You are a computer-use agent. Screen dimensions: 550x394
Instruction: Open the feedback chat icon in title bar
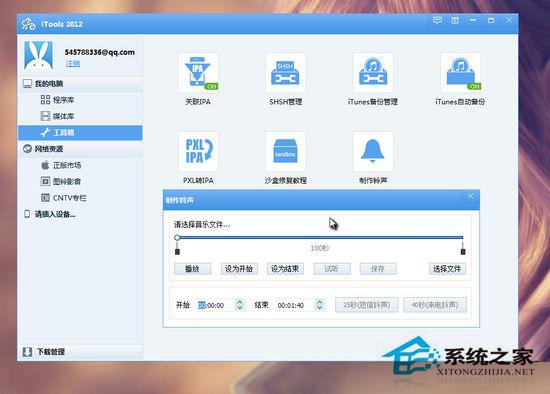(x=437, y=20)
